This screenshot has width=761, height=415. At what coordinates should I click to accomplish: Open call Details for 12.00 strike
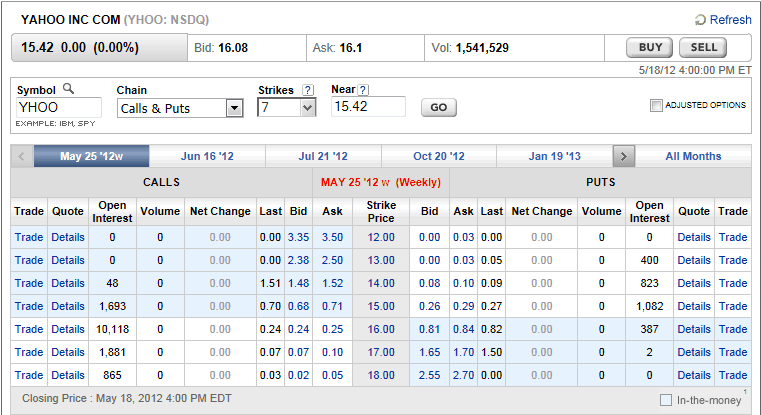68,237
